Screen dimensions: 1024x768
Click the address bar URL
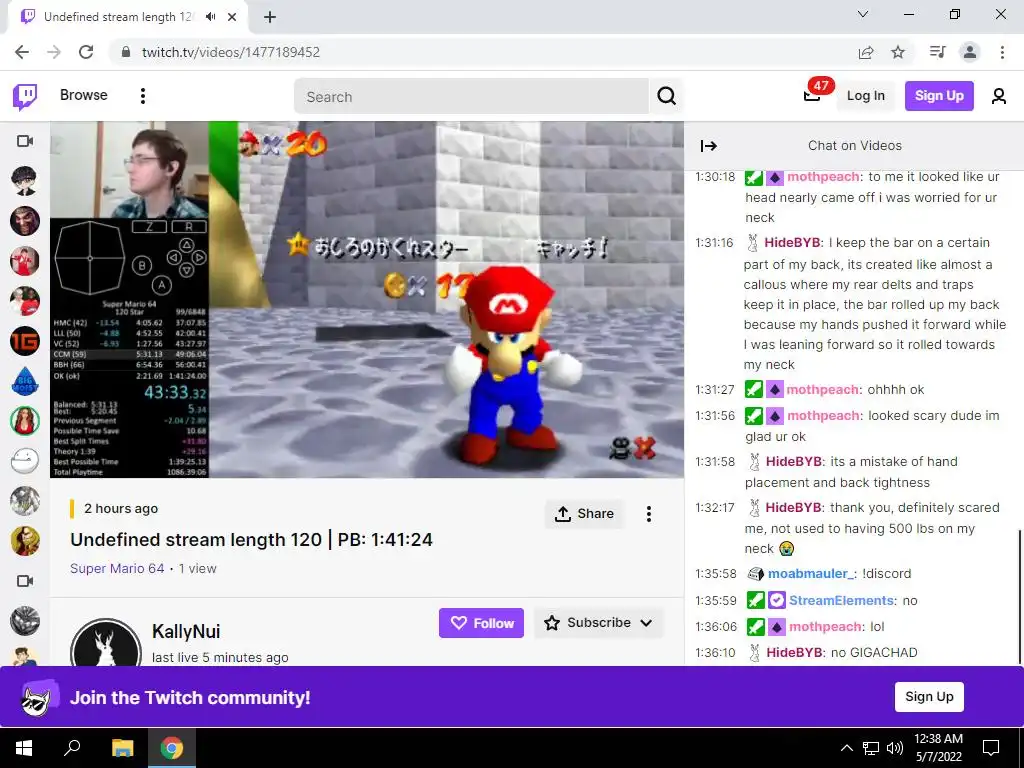point(231,52)
